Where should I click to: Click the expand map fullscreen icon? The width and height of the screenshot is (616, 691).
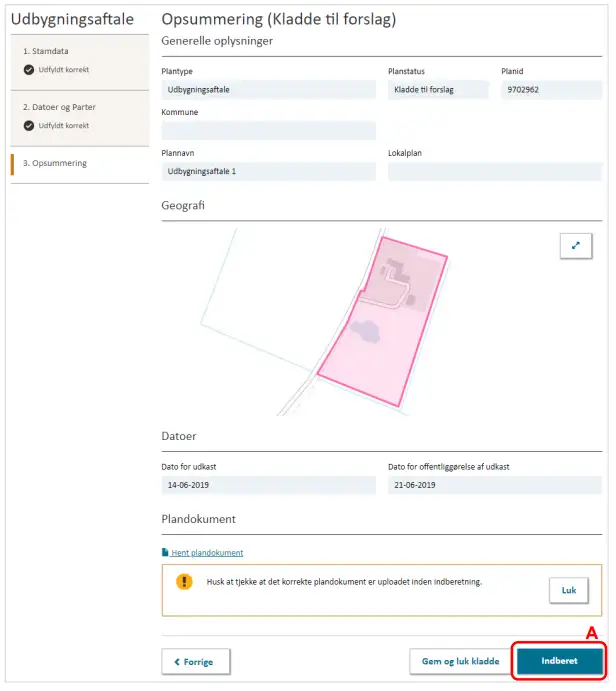tap(575, 245)
